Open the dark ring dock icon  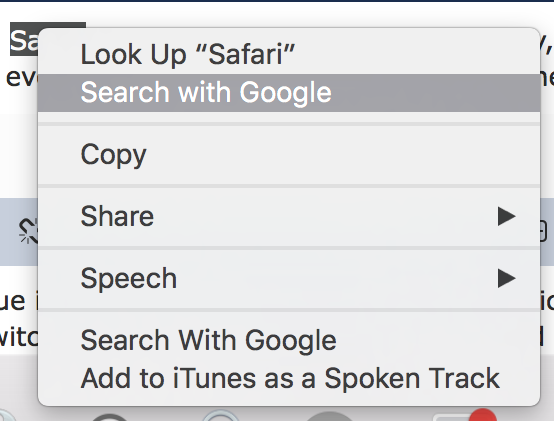tap(110, 417)
